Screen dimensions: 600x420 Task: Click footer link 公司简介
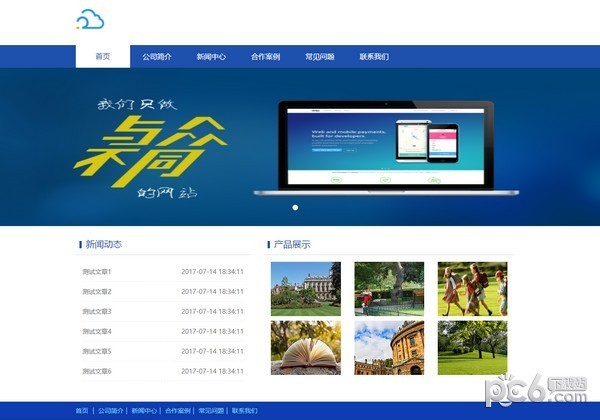pos(111,411)
